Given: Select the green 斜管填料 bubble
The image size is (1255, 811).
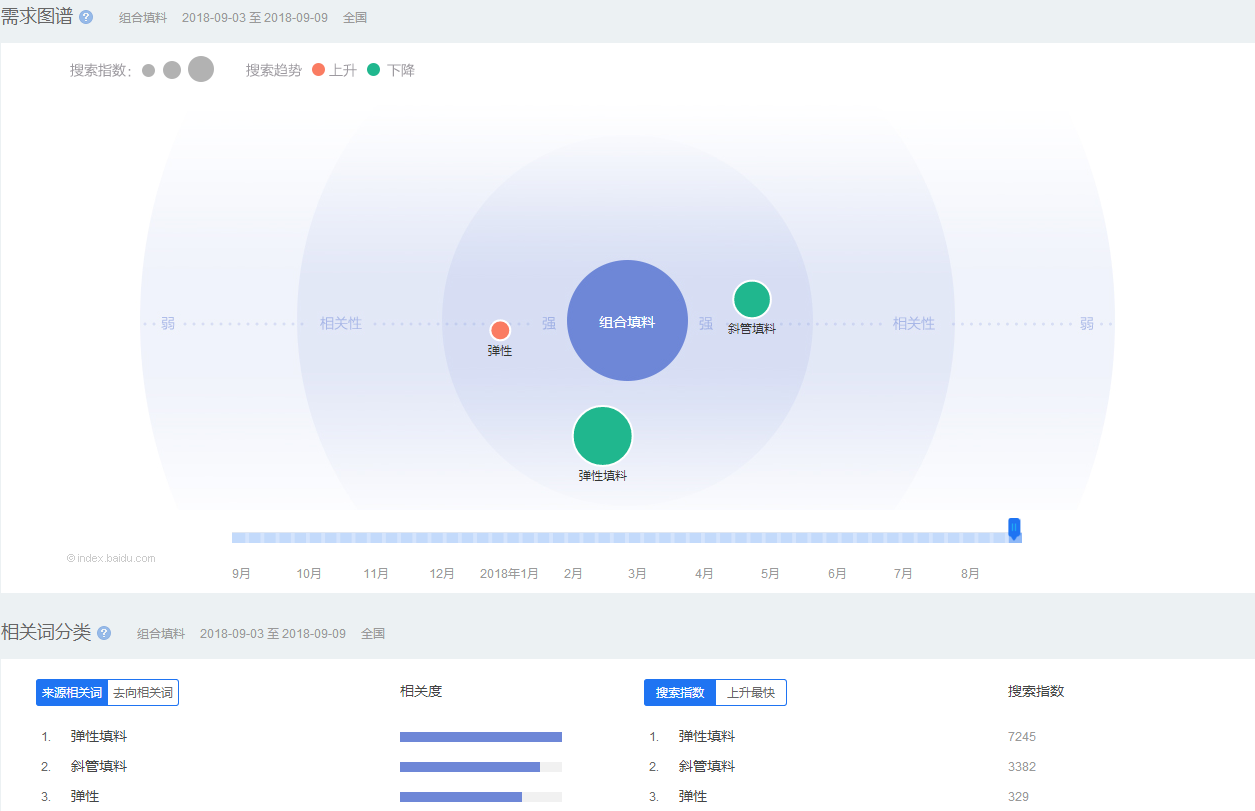Looking at the screenshot, I should (751, 299).
